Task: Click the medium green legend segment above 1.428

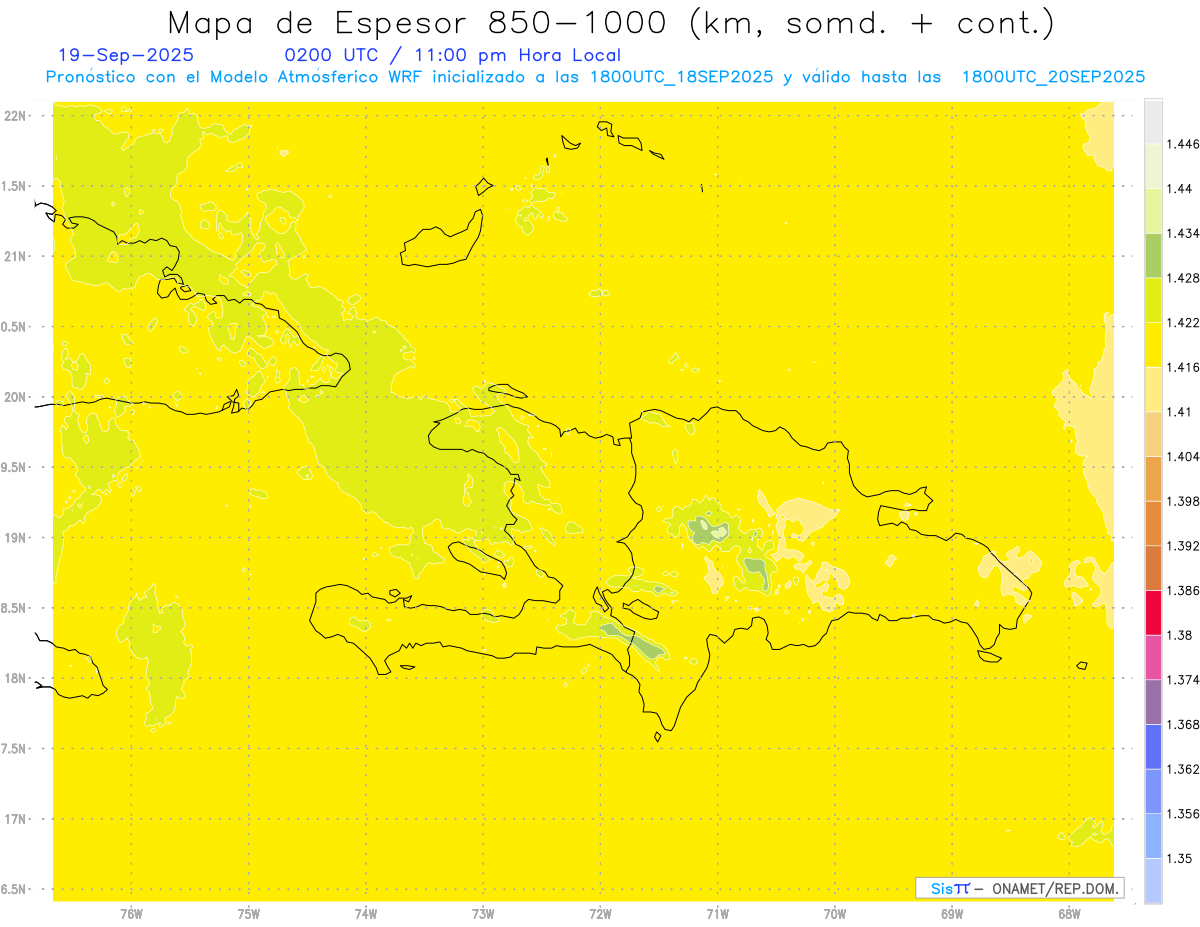Action: pos(1153,255)
